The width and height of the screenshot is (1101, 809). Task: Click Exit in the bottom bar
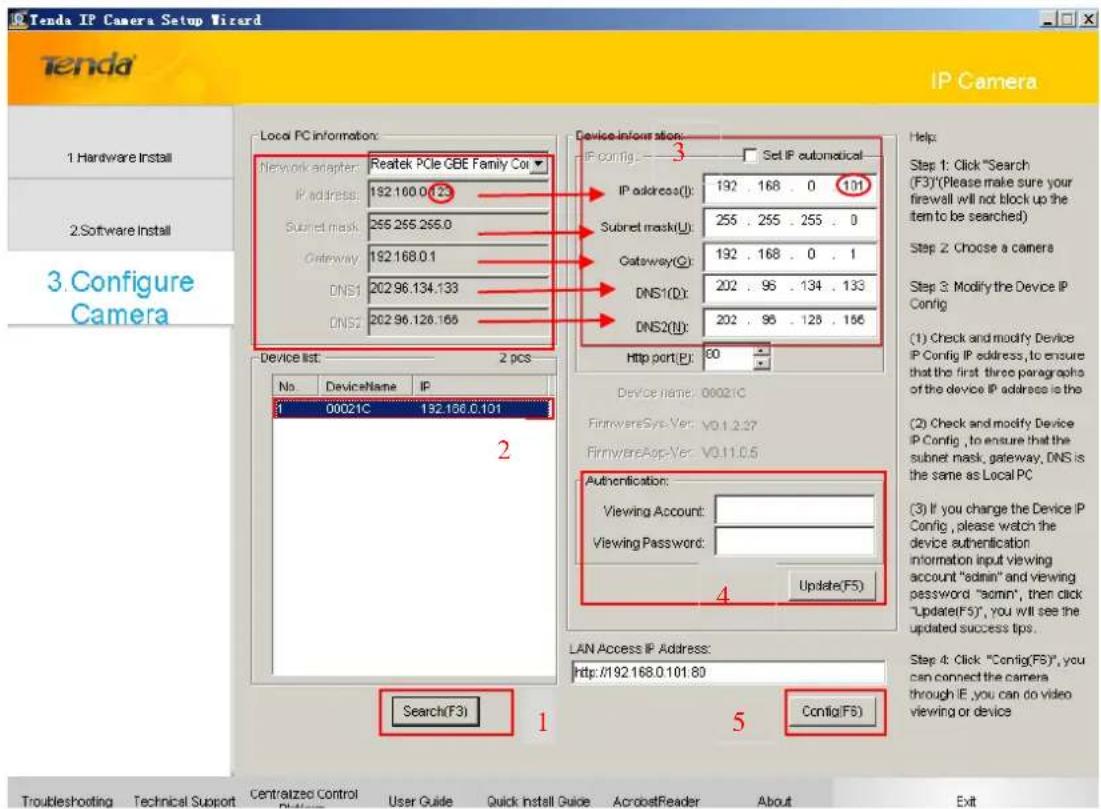pyautogui.click(x=965, y=801)
